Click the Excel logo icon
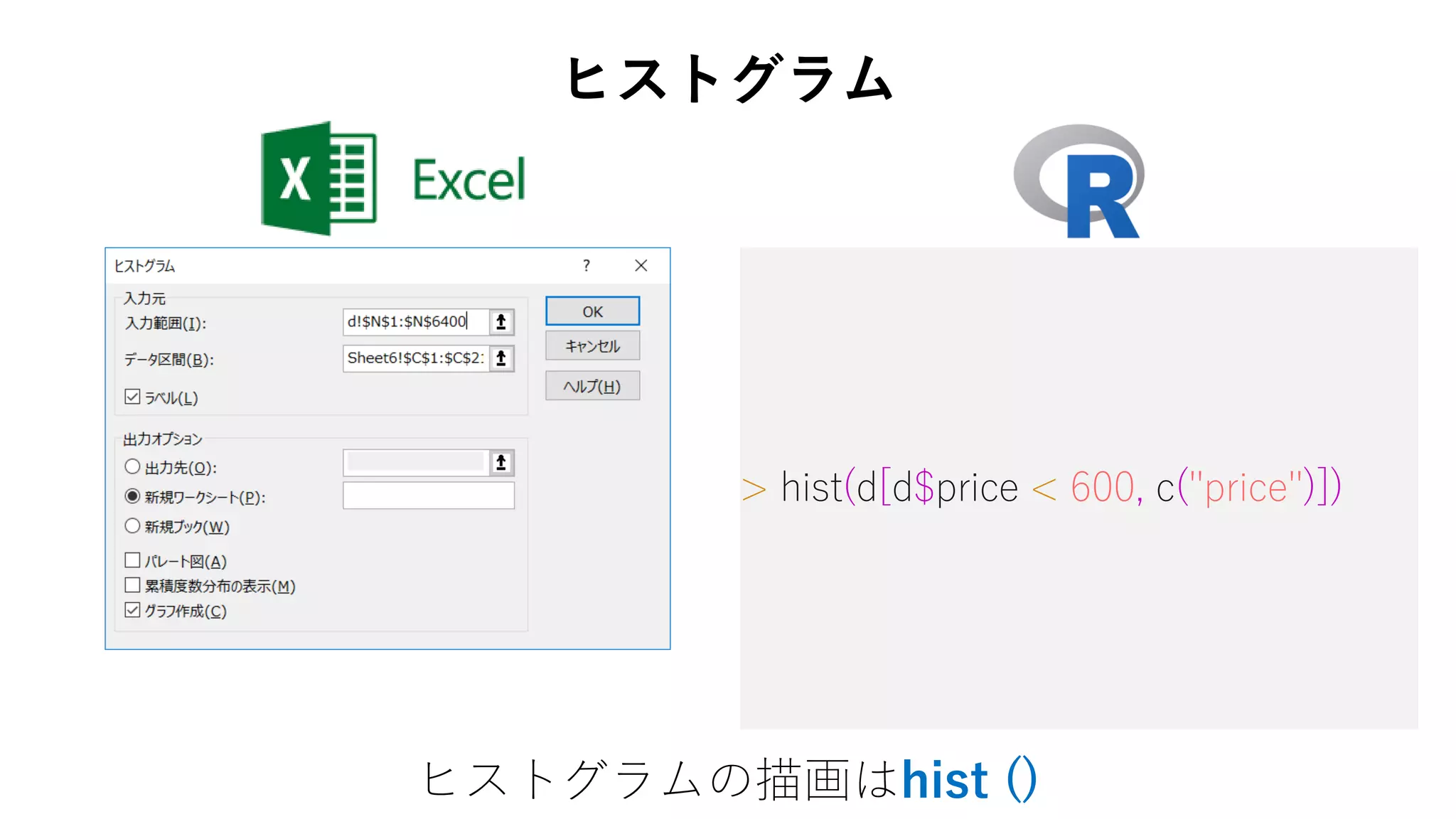1456x819 pixels. pyautogui.click(x=318, y=178)
